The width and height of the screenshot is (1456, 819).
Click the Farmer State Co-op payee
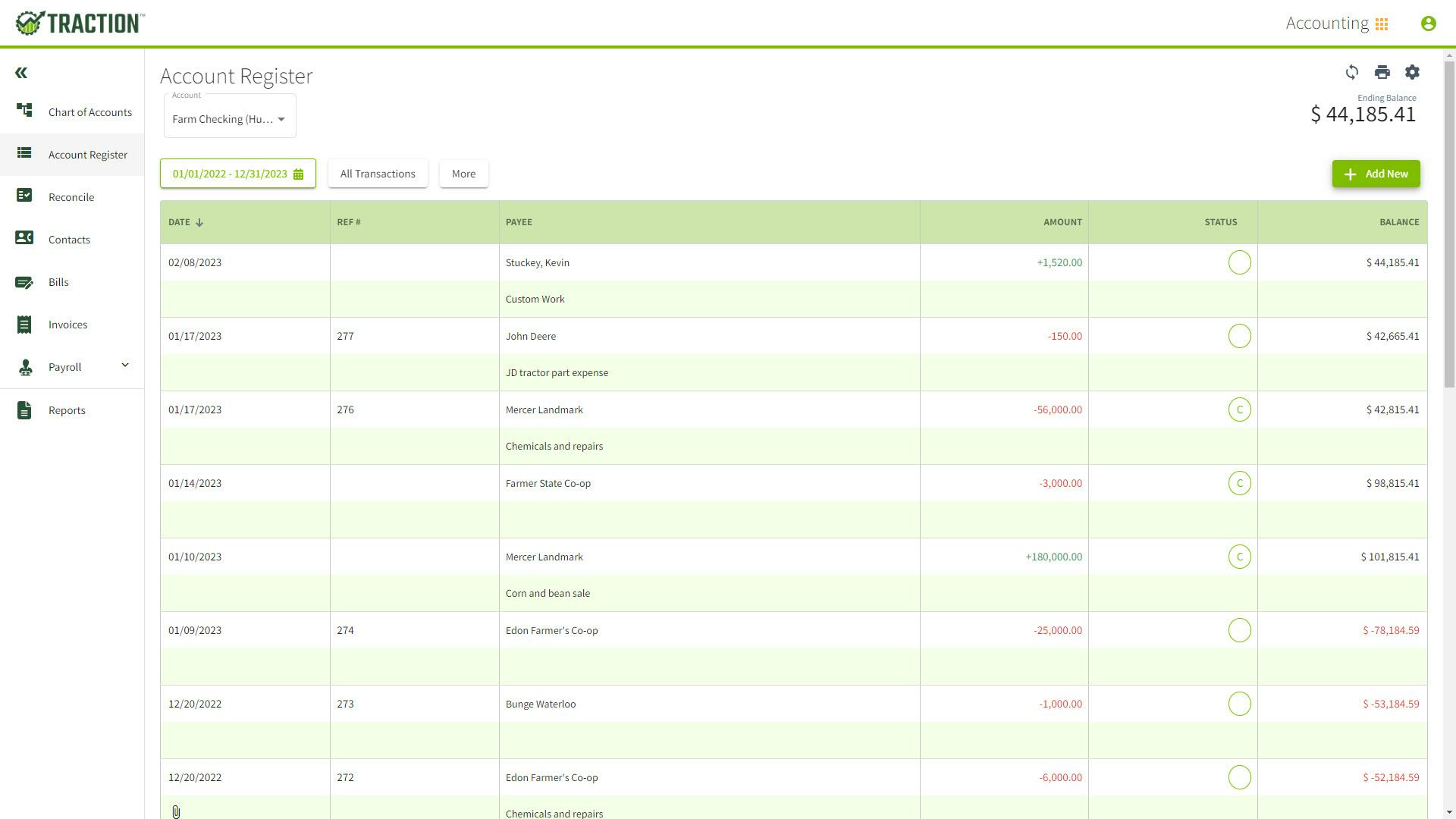point(548,483)
